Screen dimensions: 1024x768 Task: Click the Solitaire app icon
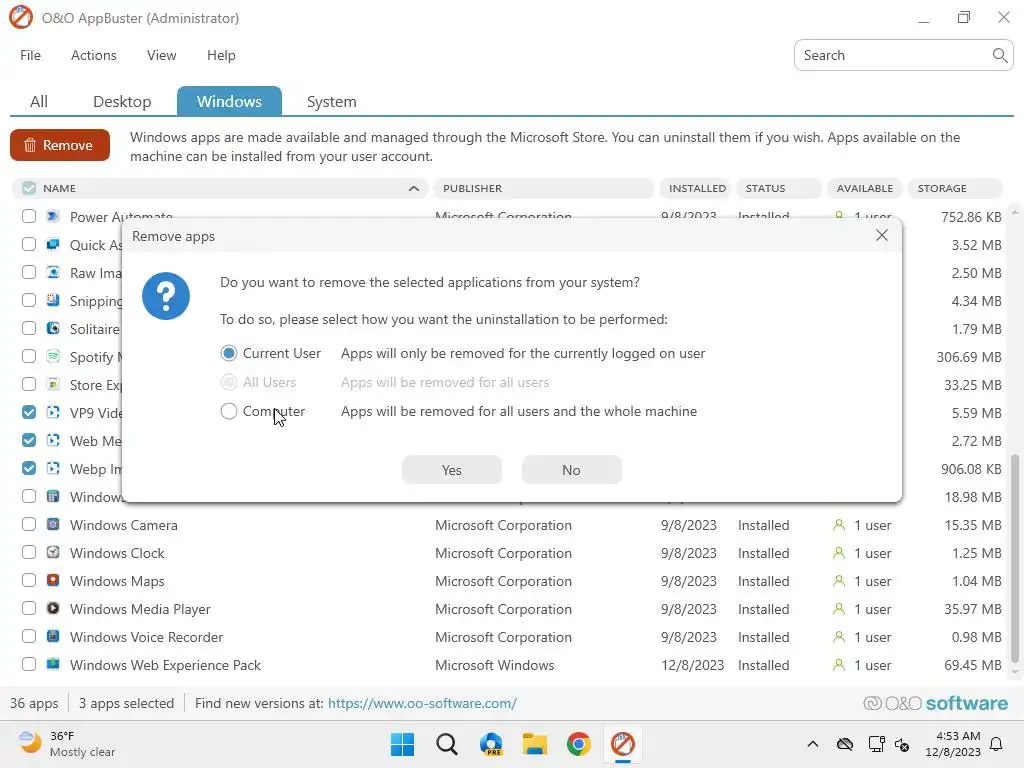[x=53, y=328]
